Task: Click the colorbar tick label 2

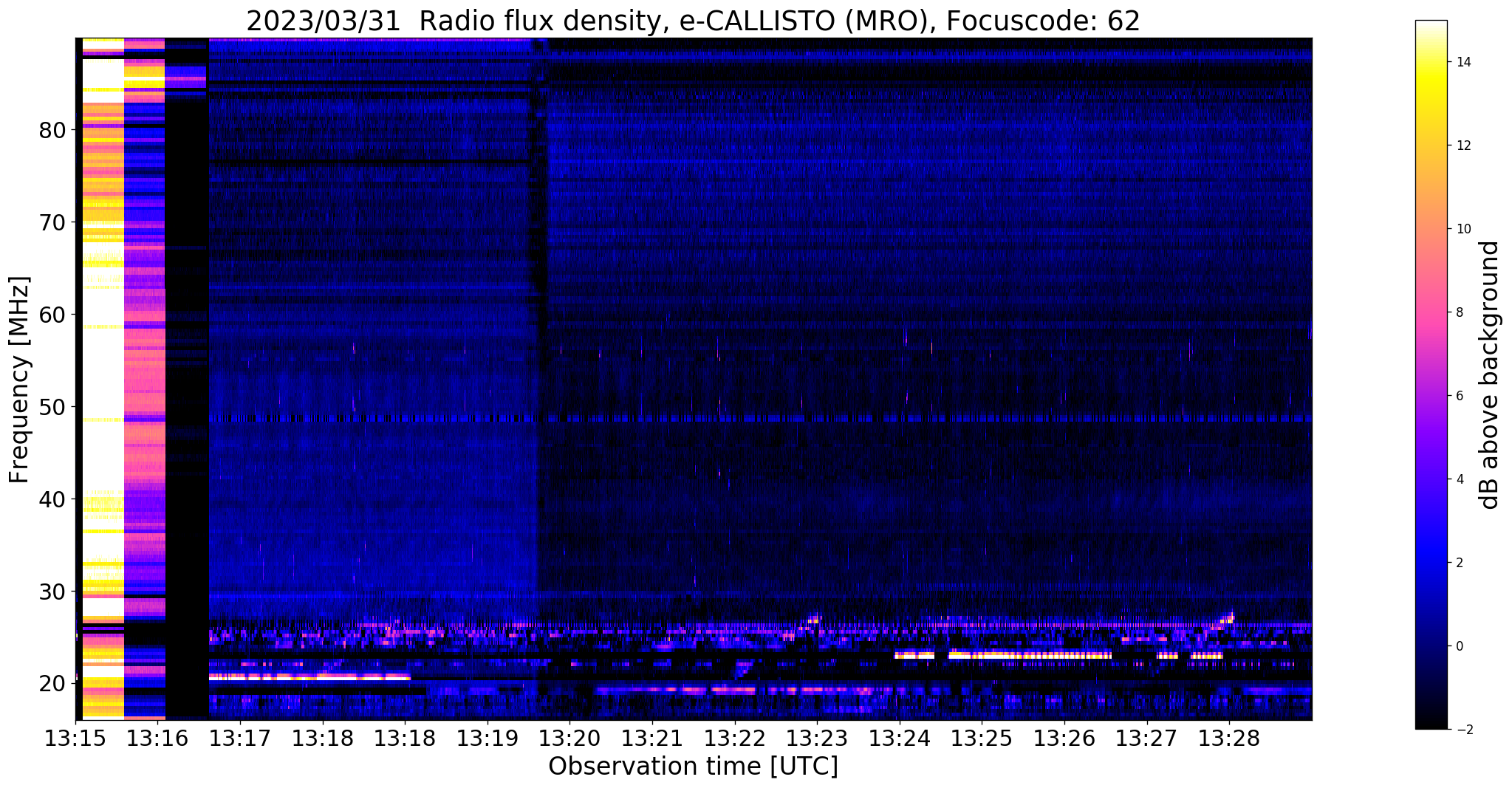Action: point(1460,563)
